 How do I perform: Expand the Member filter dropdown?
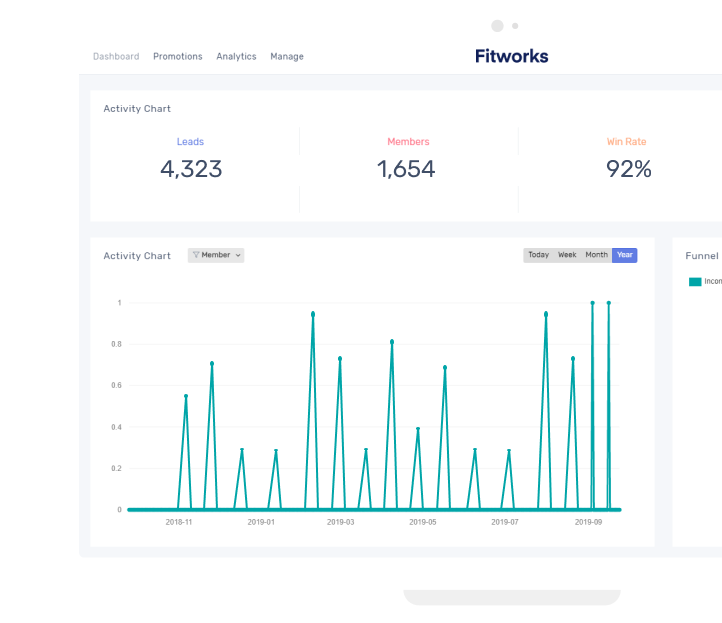[216, 255]
